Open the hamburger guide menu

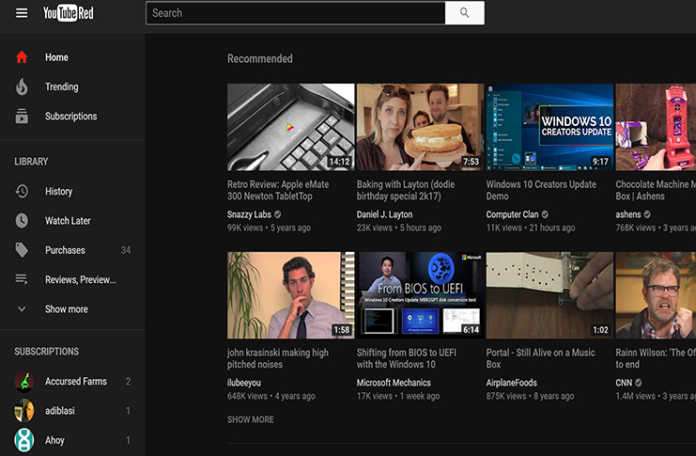click(x=21, y=13)
